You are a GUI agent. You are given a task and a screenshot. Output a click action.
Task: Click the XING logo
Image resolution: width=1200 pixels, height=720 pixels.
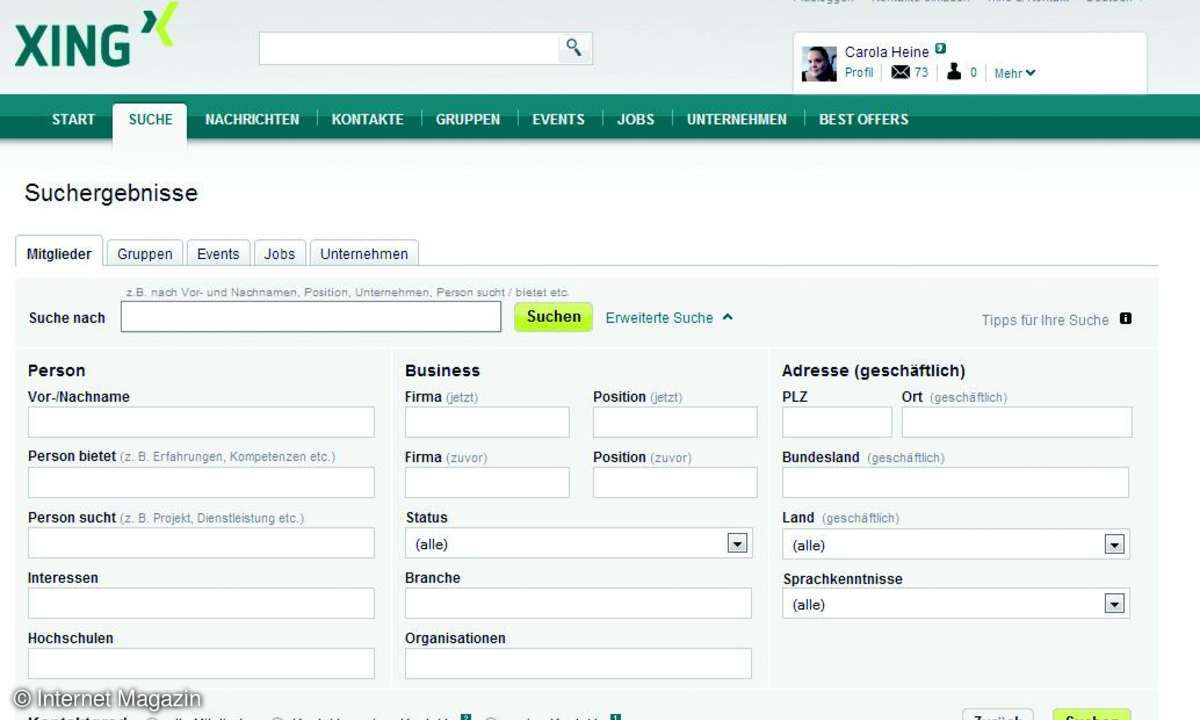(96, 36)
